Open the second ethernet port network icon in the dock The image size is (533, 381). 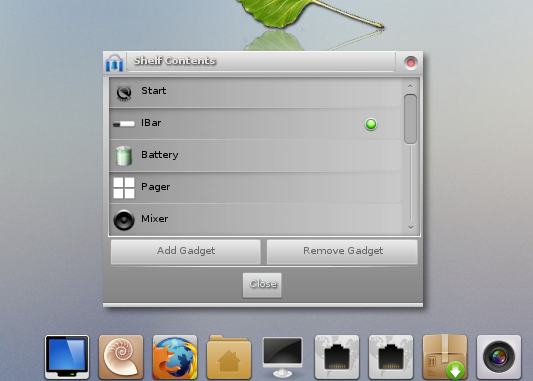coord(391,357)
